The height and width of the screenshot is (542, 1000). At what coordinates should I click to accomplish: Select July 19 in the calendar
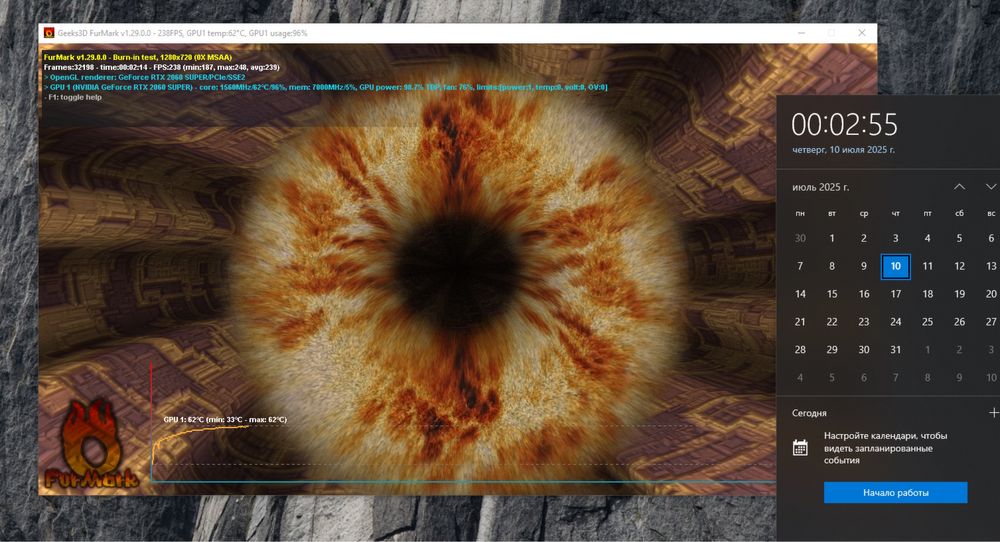click(x=959, y=294)
